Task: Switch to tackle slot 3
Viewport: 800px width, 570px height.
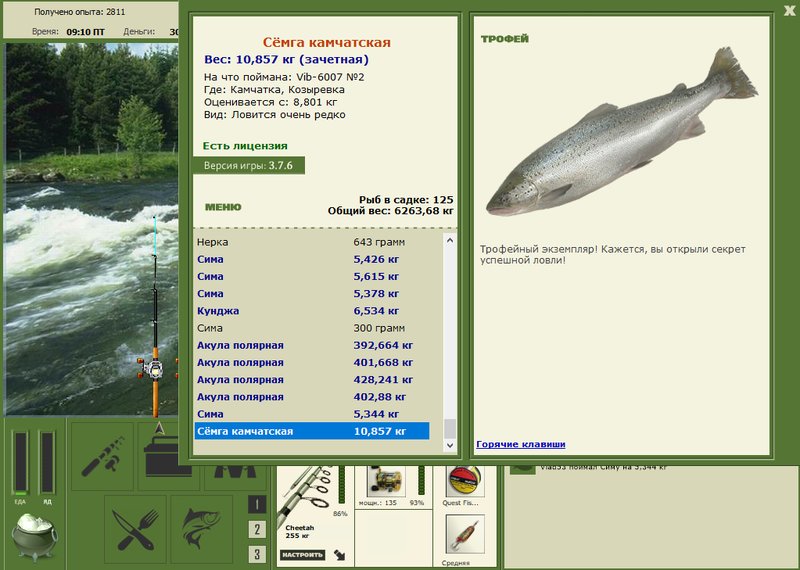Action: (x=257, y=554)
